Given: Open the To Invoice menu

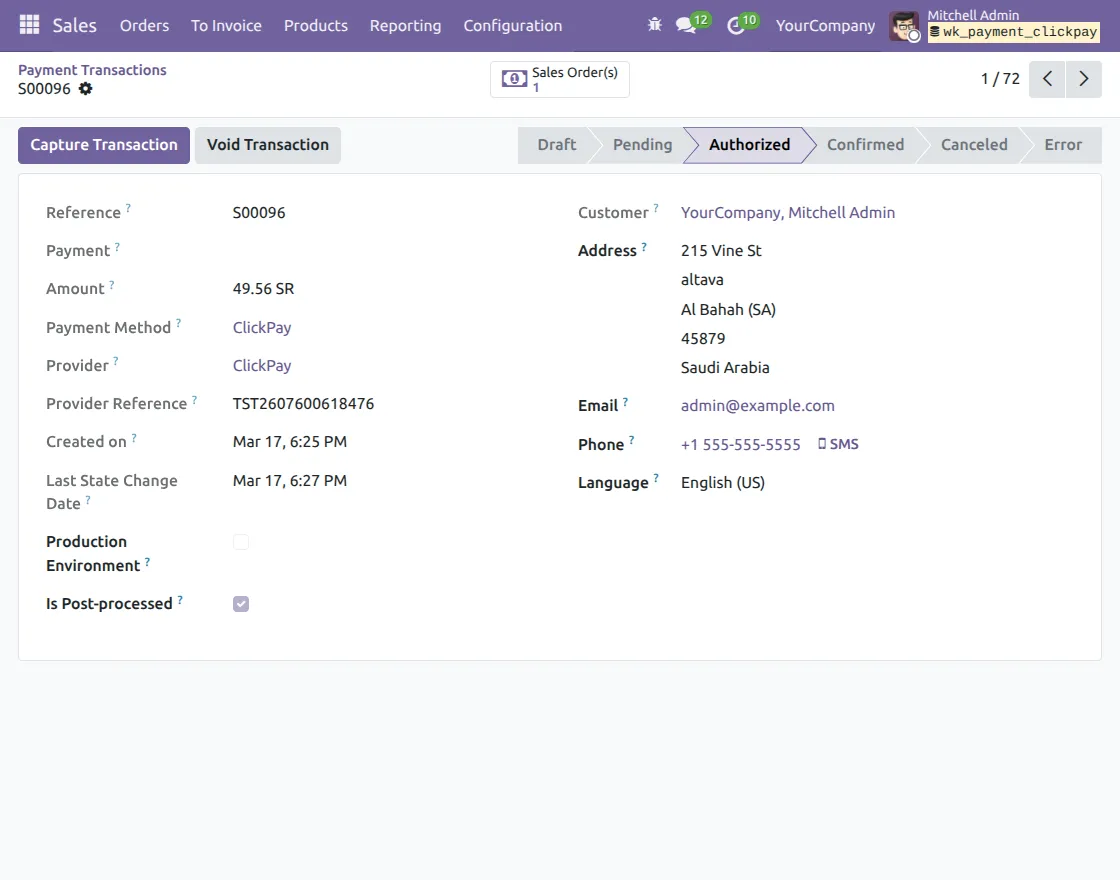Looking at the screenshot, I should tap(226, 26).
